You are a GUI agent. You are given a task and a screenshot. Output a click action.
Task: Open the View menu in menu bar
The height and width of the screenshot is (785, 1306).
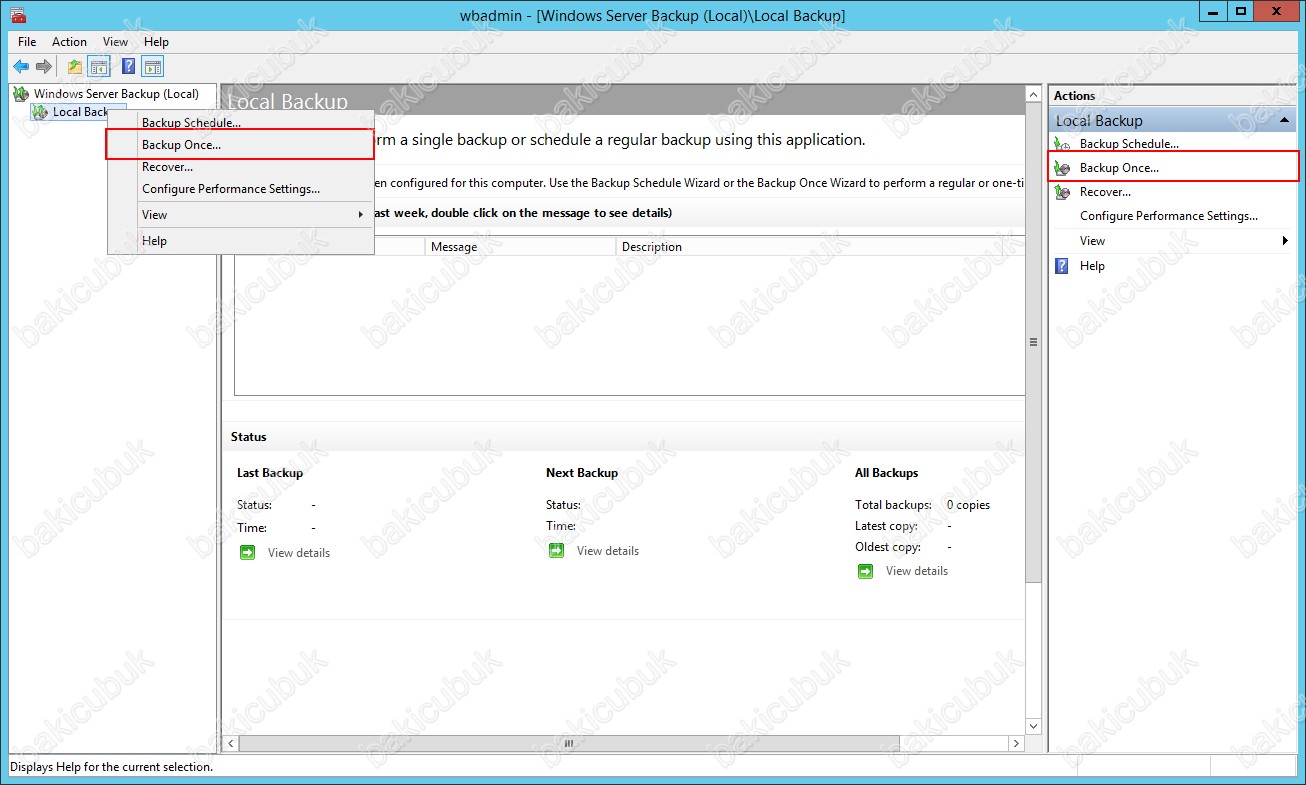coord(115,42)
